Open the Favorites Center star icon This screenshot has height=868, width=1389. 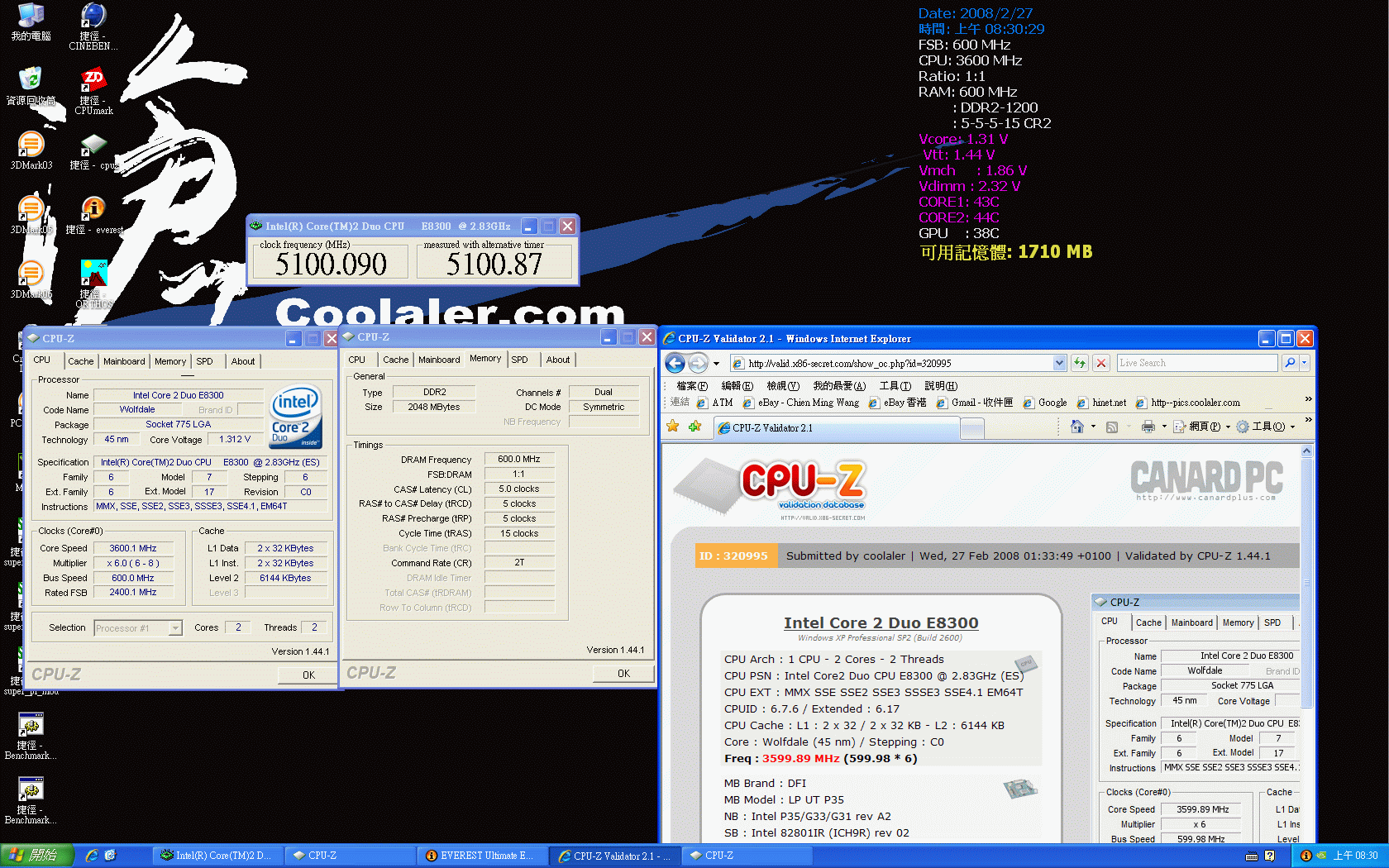673,427
